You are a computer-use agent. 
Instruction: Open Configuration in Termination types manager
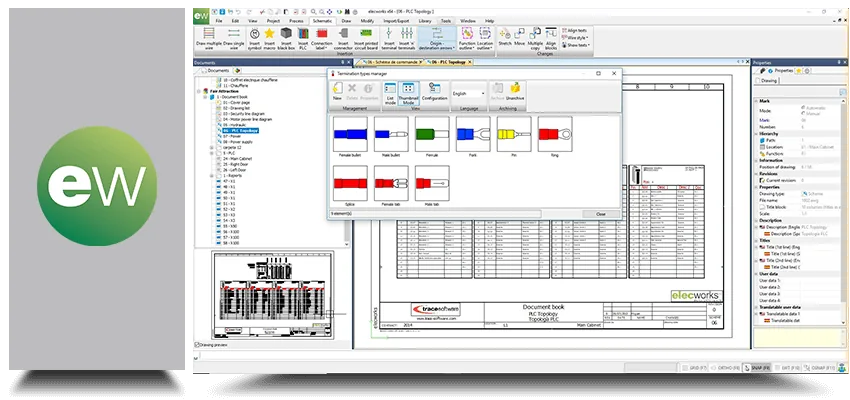click(x=434, y=92)
